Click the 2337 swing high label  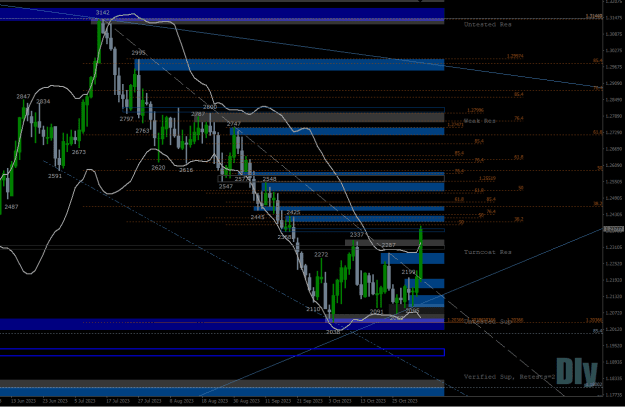tap(357, 234)
